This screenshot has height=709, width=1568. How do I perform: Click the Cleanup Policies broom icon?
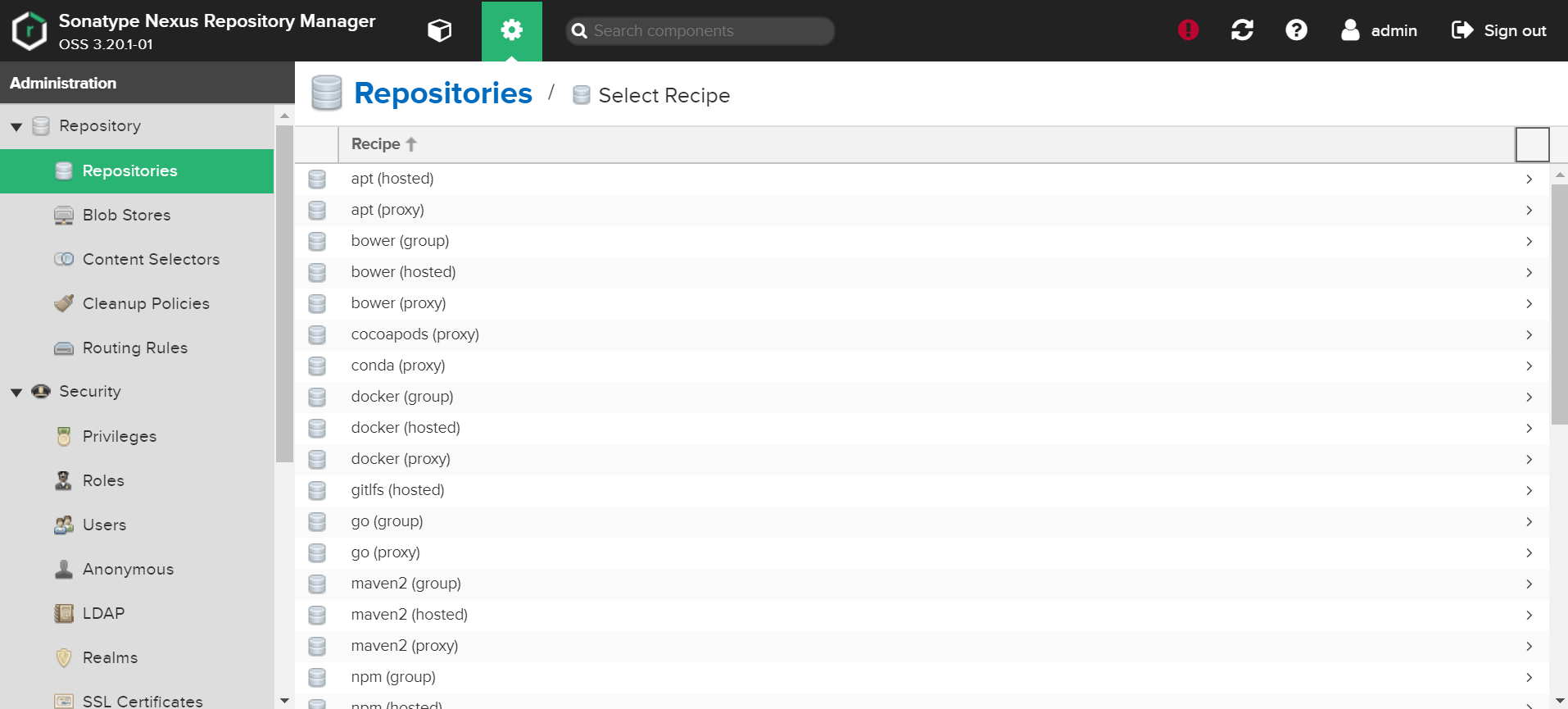point(64,303)
